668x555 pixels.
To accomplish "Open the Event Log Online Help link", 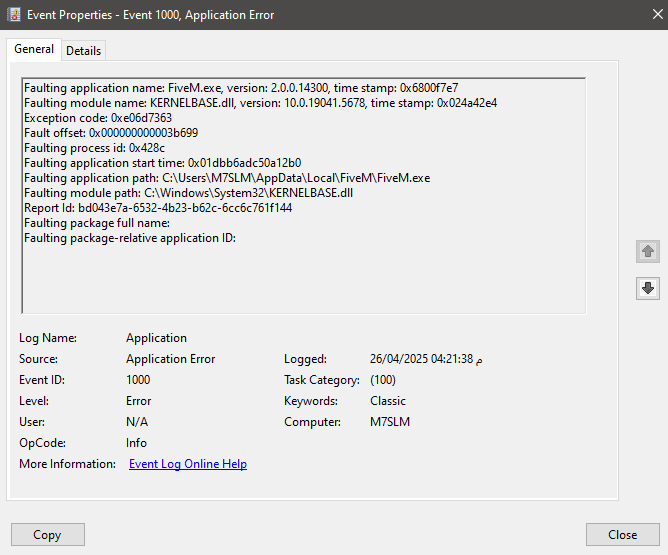I will tap(188, 464).
